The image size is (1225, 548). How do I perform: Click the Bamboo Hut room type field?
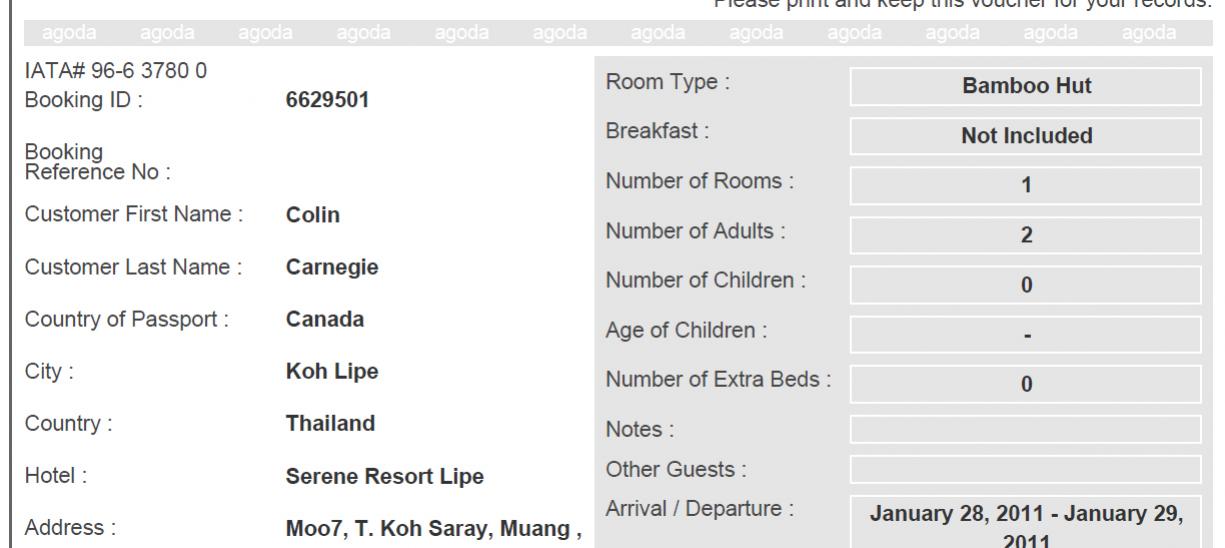coord(1025,86)
